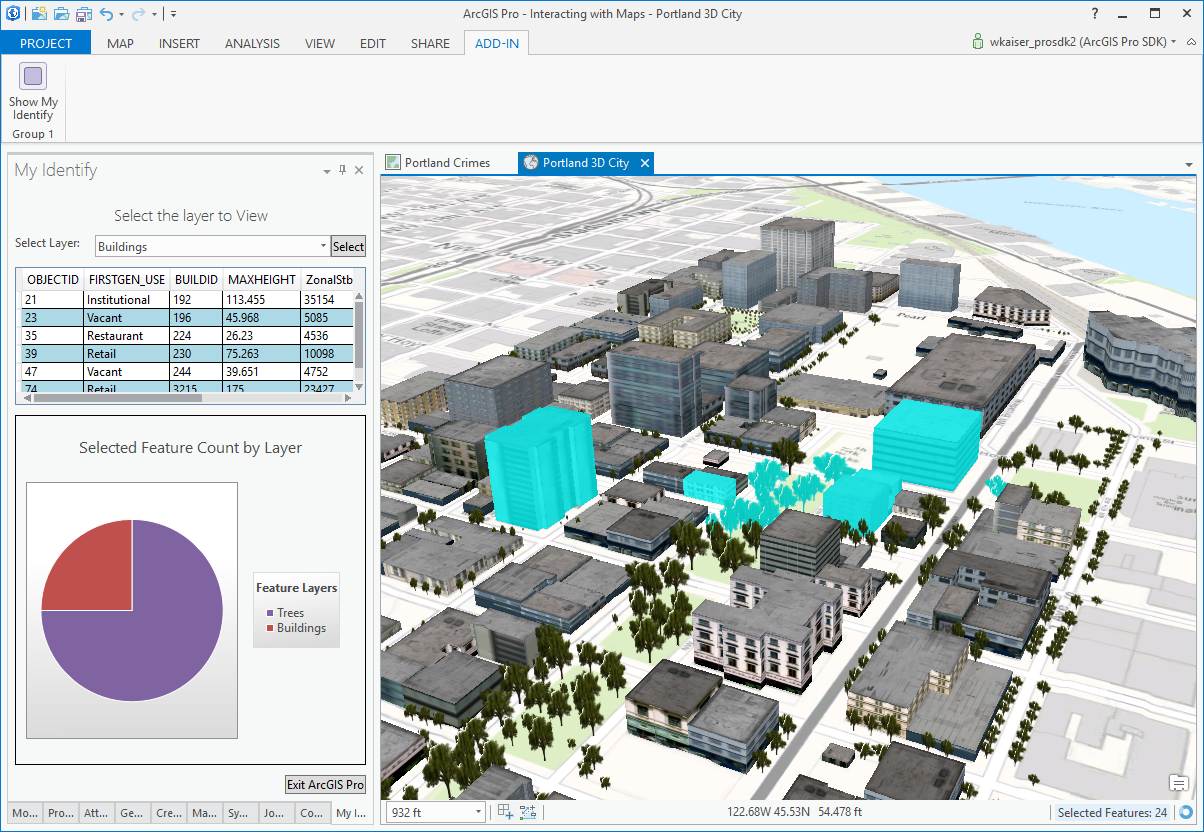
Task: Open the map scale dropdown showing 932 ft
Action: [x=471, y=811]
